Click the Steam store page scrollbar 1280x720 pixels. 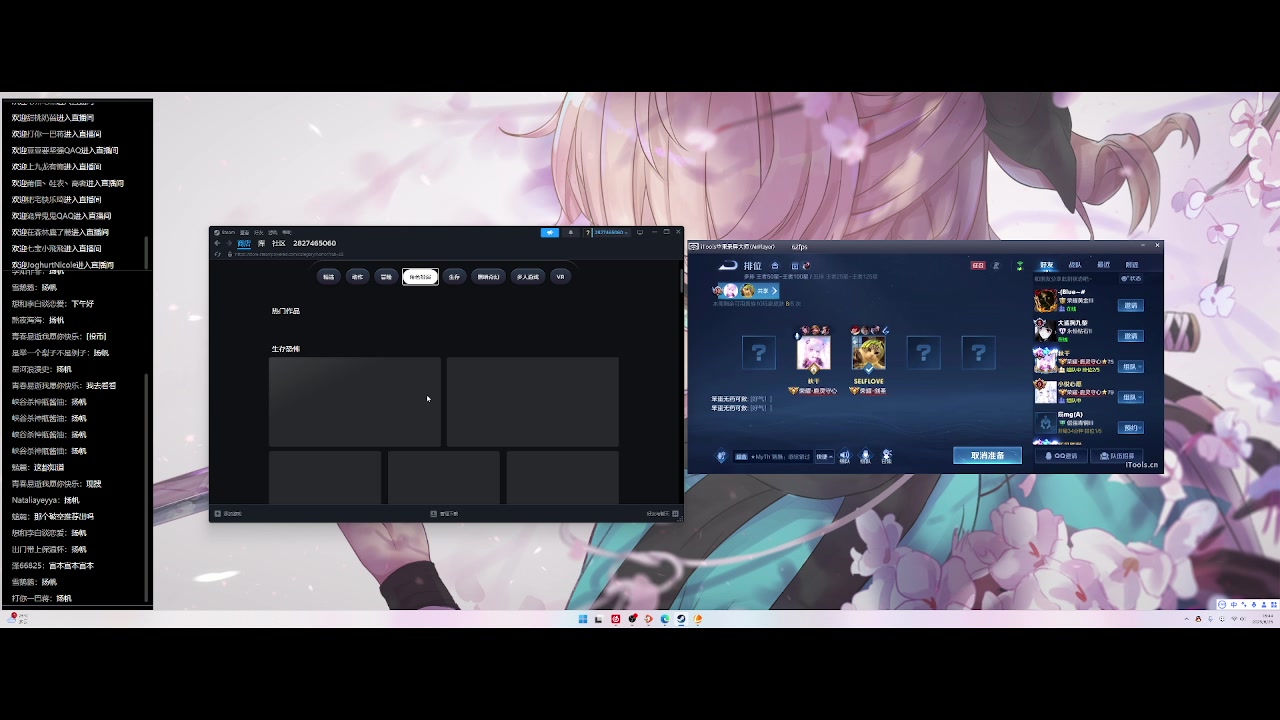pyautogui.click(x=680, y=280)
